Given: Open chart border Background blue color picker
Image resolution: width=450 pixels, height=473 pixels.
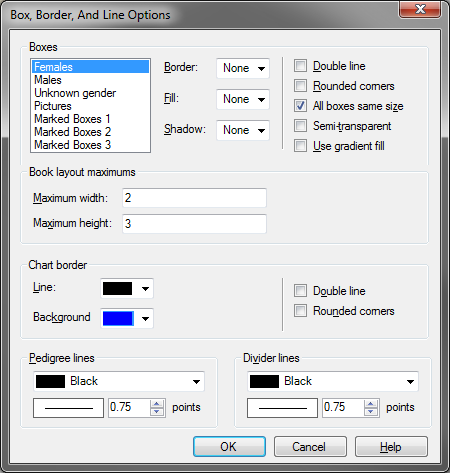Looking at the screenshot, I should coord(127,318).
